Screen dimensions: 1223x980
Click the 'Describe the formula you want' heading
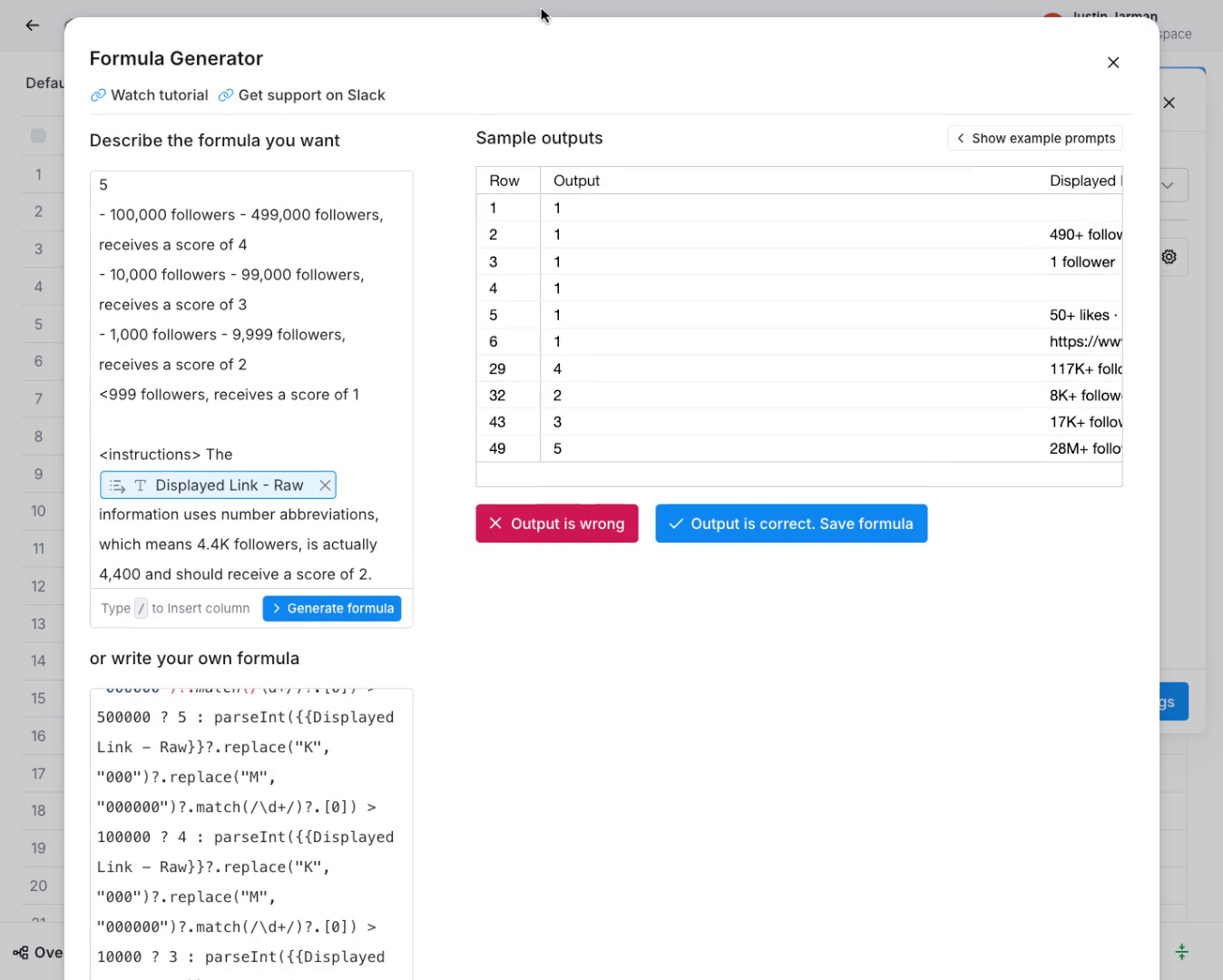[214, 141]
